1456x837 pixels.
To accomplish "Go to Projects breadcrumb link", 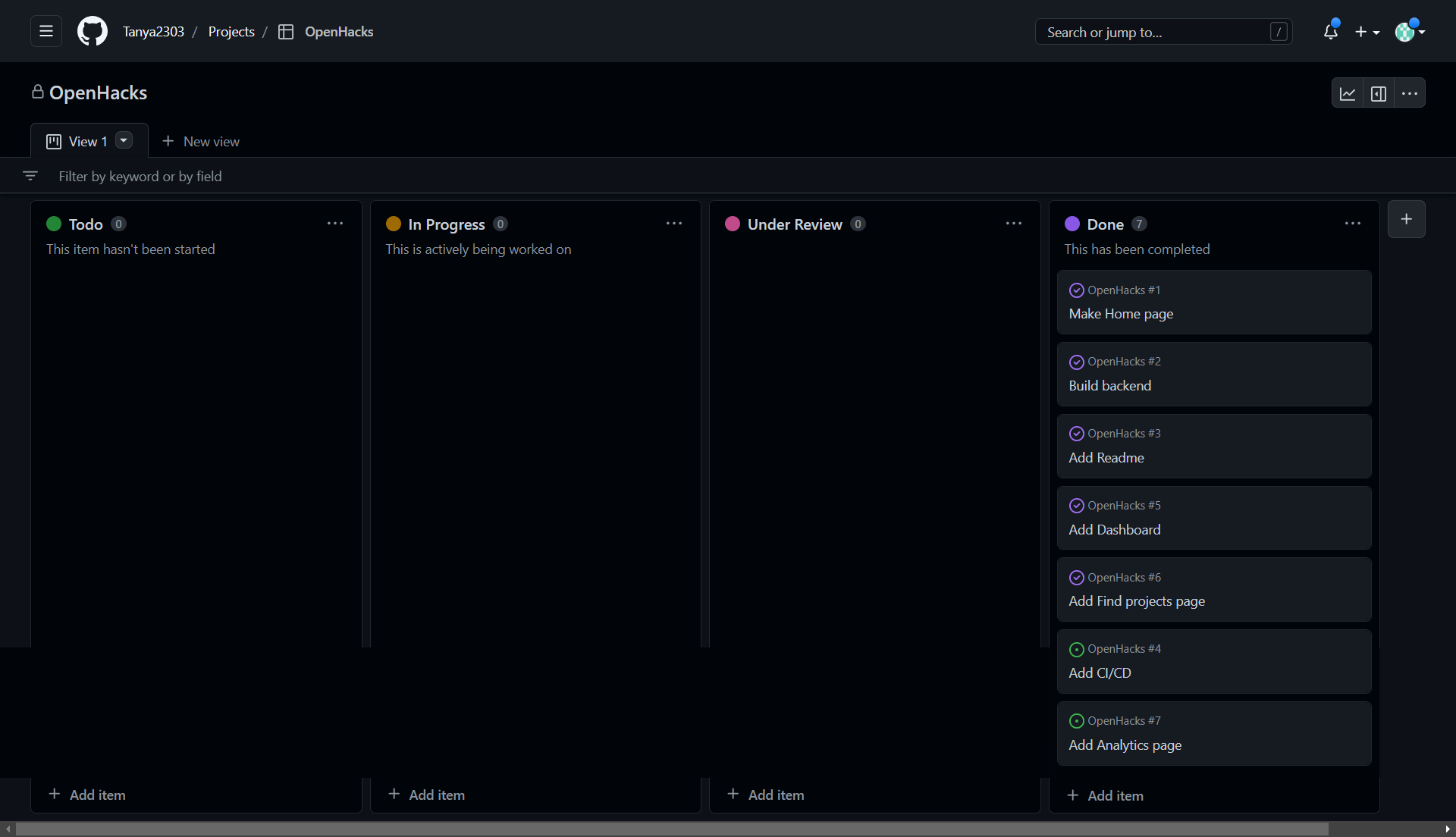I will 231,32.
